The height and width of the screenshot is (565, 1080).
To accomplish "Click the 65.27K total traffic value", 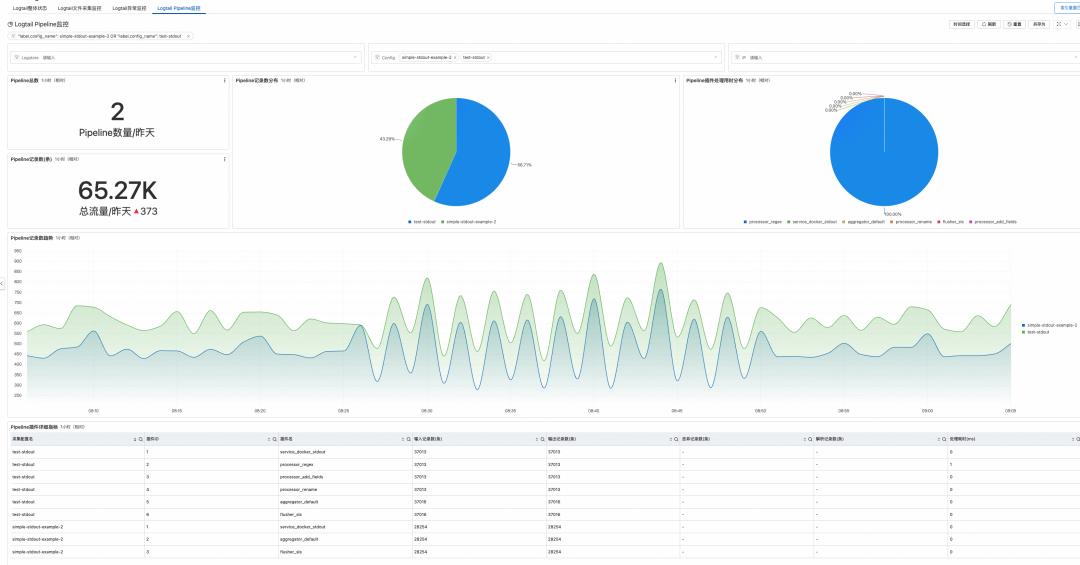I will point(118,190).
